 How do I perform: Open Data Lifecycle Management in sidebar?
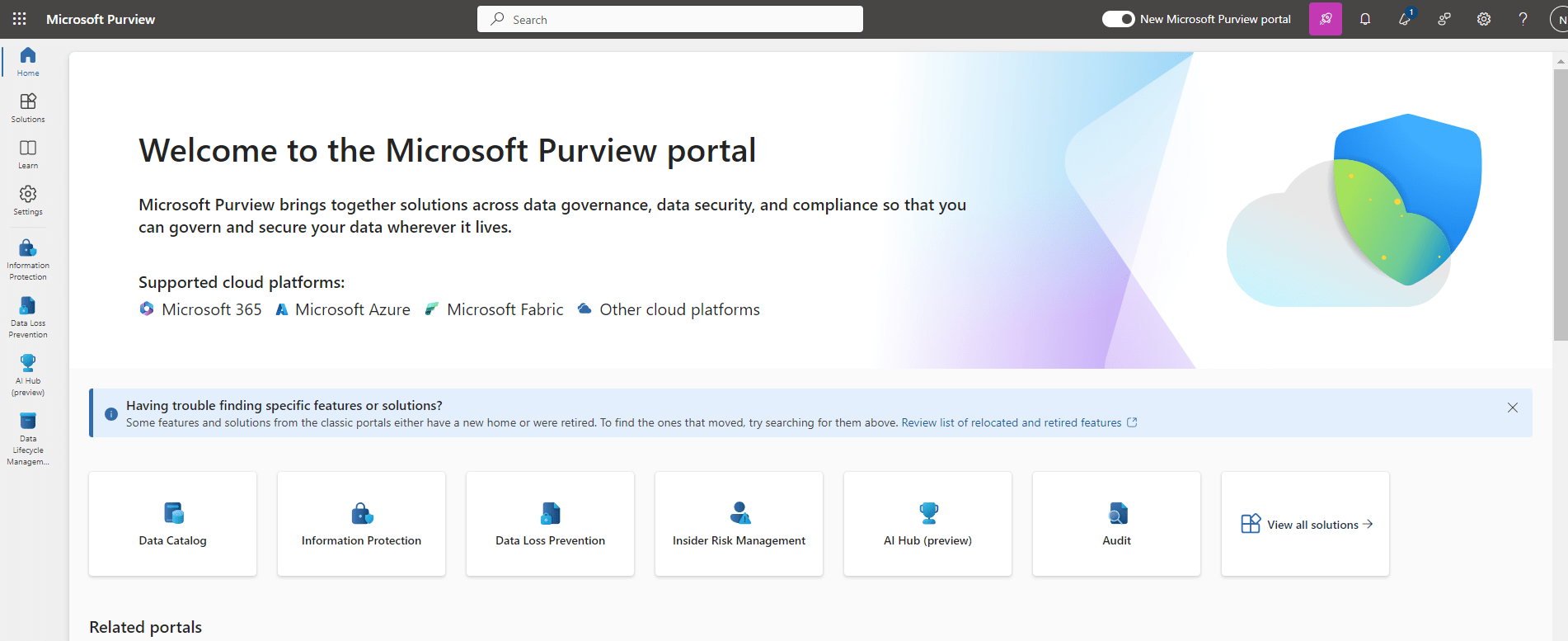click(x=28, y=439)
